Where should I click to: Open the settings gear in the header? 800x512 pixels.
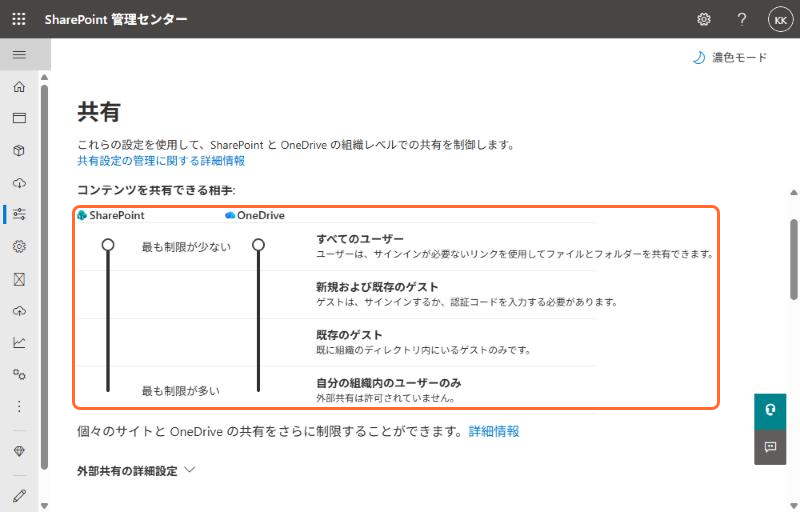point(704,19)
